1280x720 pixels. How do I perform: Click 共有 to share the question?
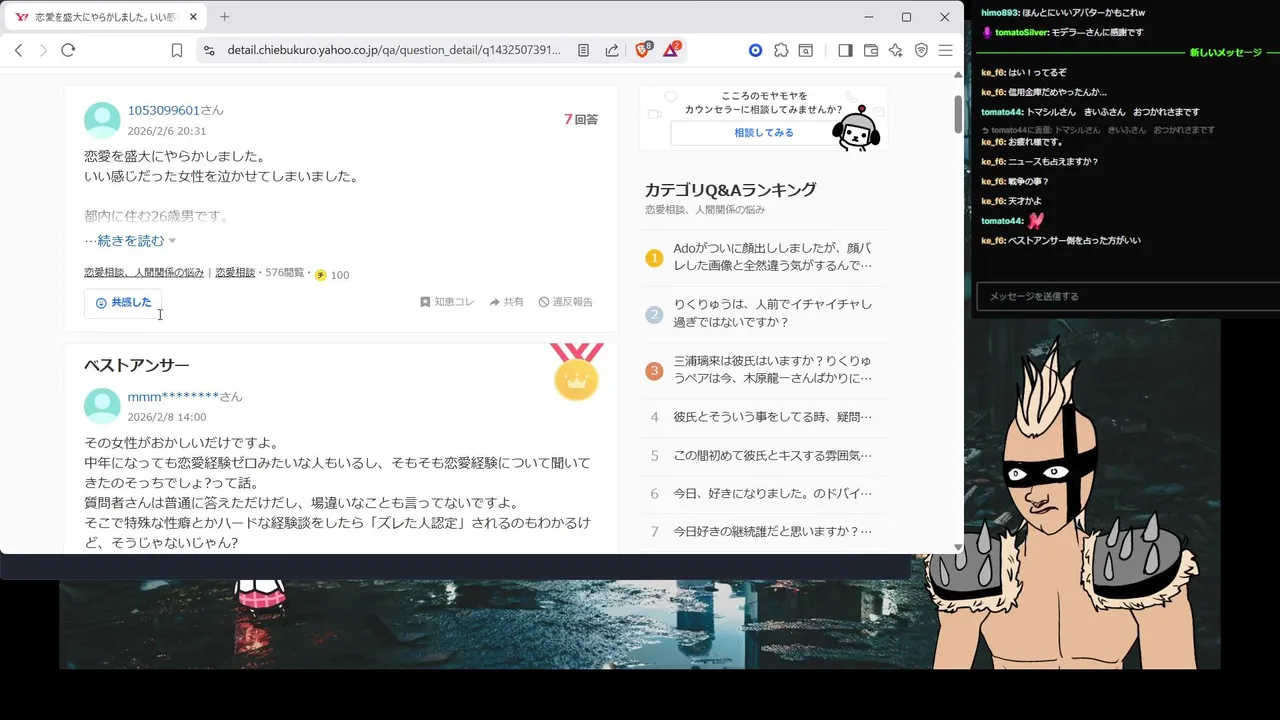(506, 302)
